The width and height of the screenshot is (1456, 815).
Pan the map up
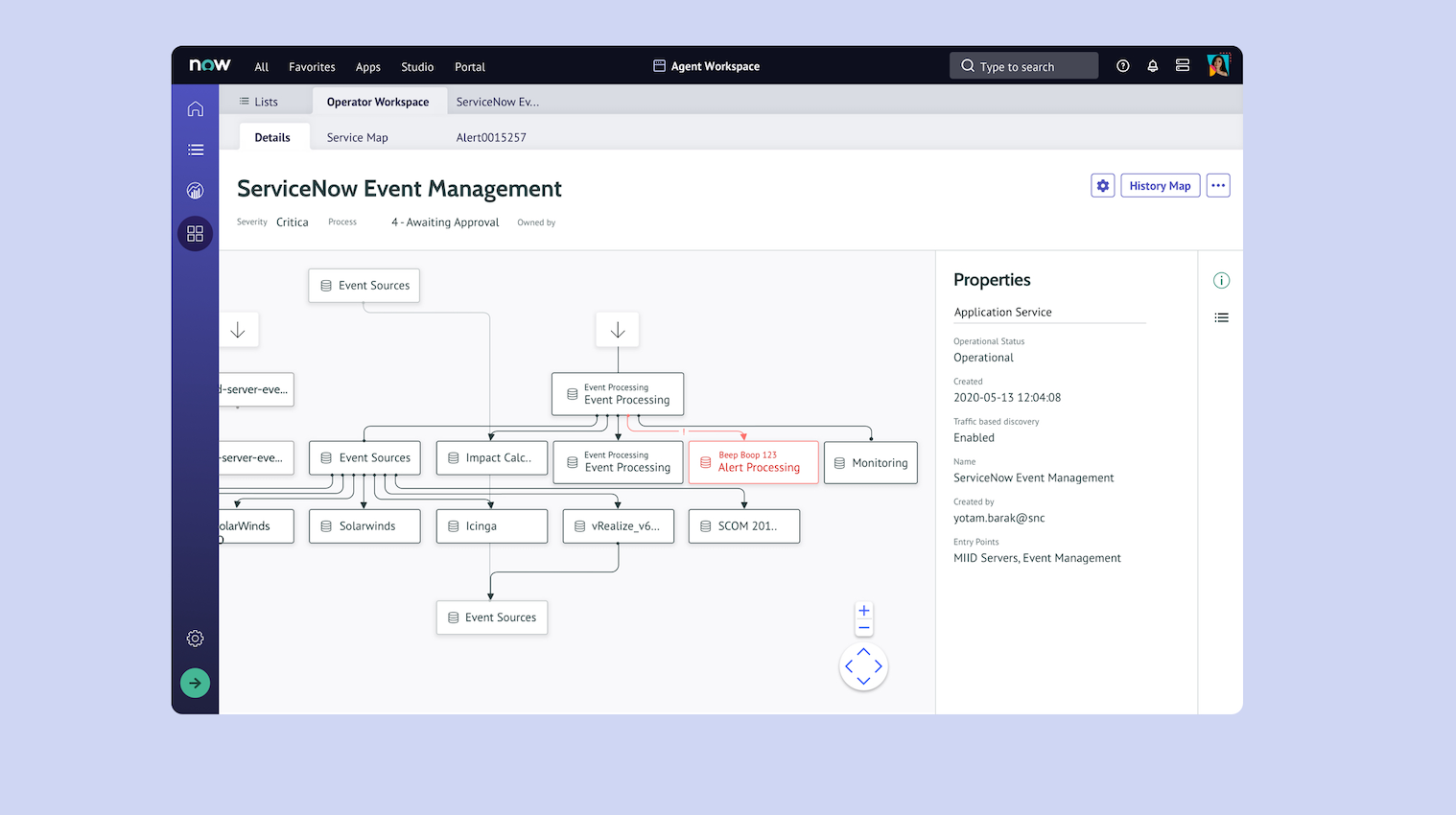click(x=863, y=652)
